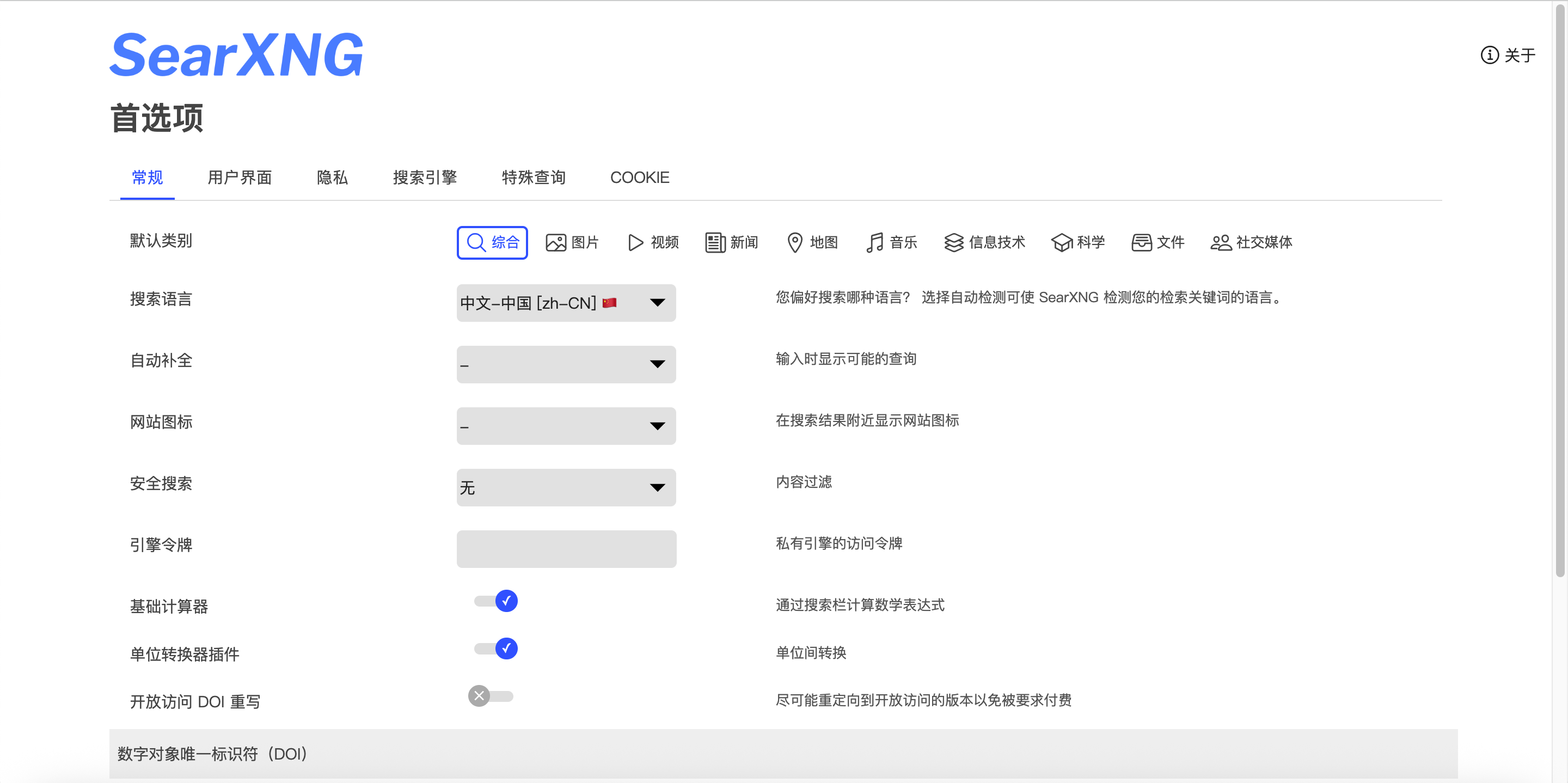Viewport: 1568px width, 783px height.
Task: Disable the 基础计算器 toggle
Action: pyautogui.click(x=495, y=601)
